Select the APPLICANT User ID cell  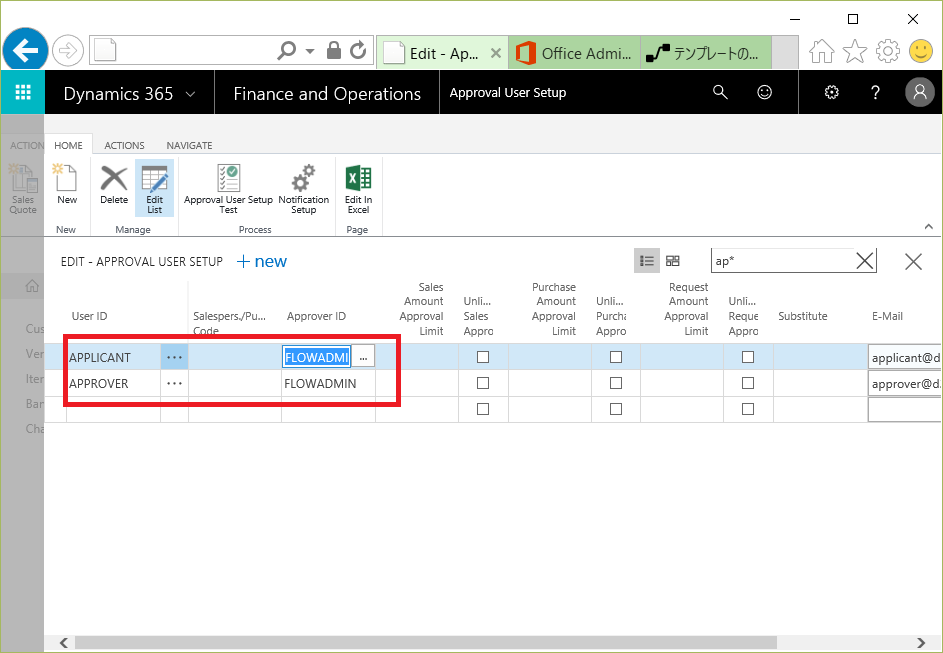(x=113, y=357)
